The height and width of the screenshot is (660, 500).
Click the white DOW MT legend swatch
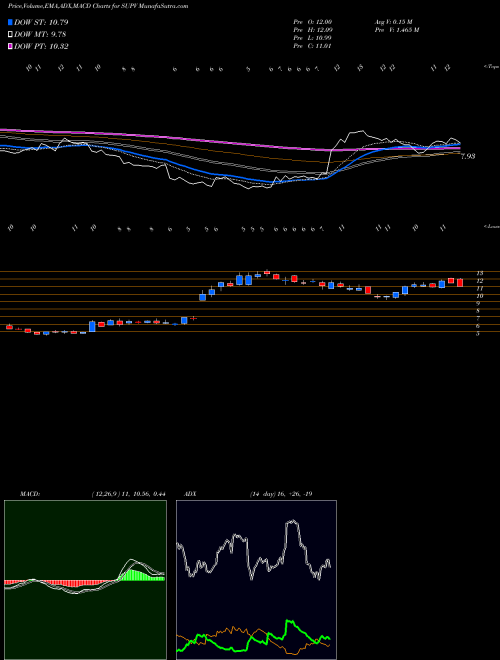click(x=11, y=35)
